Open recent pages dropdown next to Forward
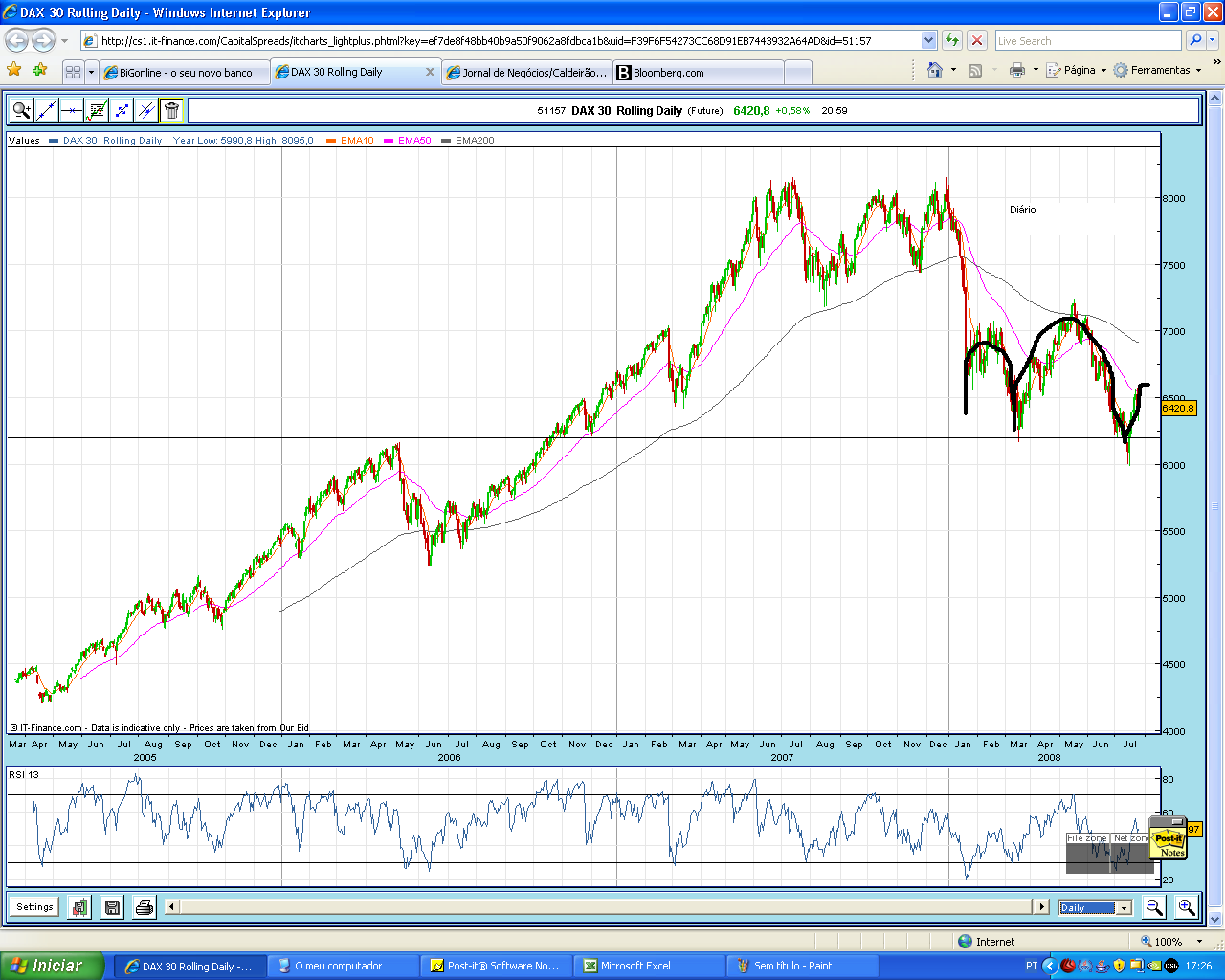 coord(65,41)
